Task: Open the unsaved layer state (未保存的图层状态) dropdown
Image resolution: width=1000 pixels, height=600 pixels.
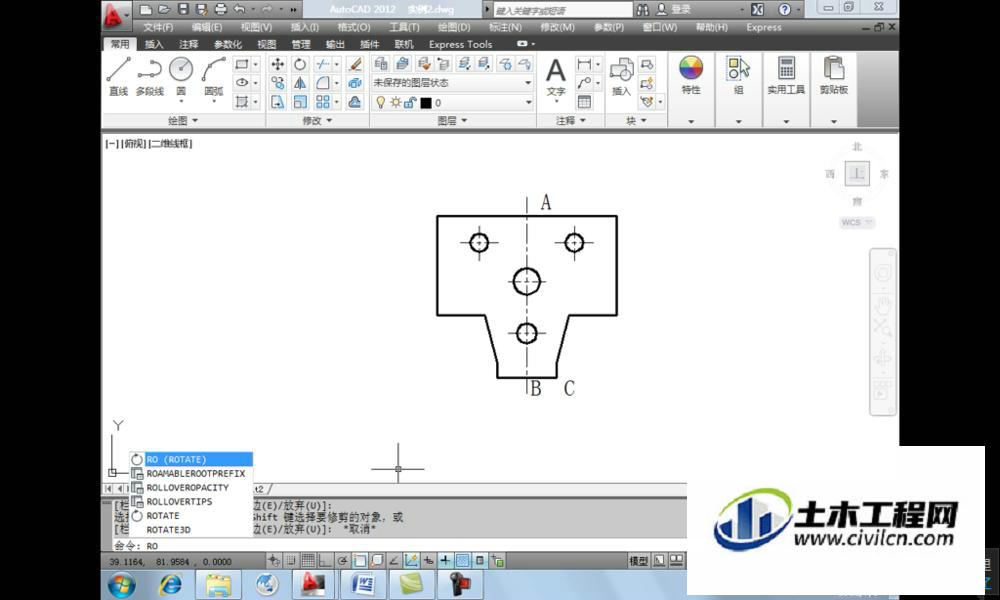Action: pyautogui.click(x=452, y=83)
